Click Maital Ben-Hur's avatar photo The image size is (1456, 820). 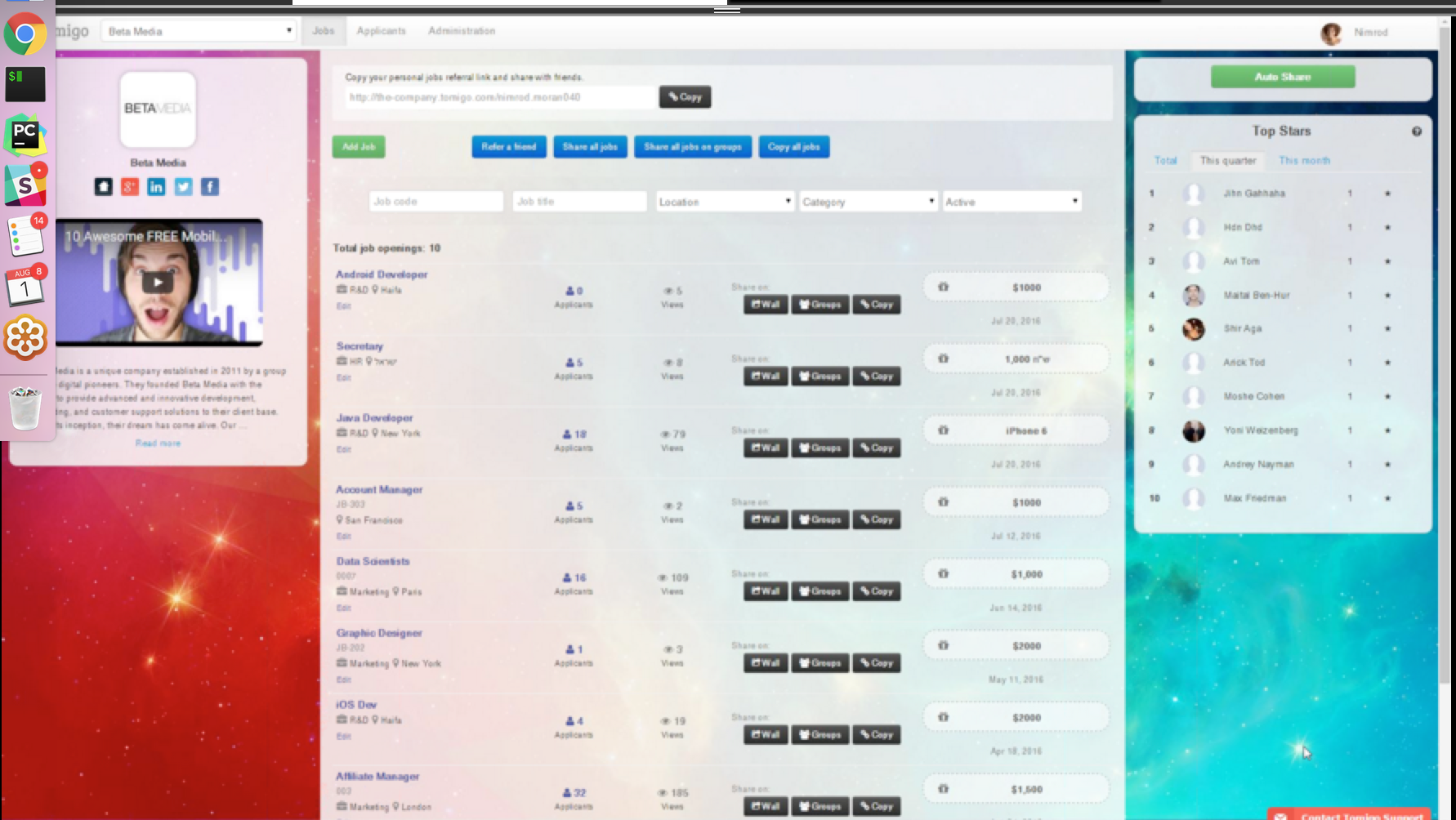coord(1194,295)
